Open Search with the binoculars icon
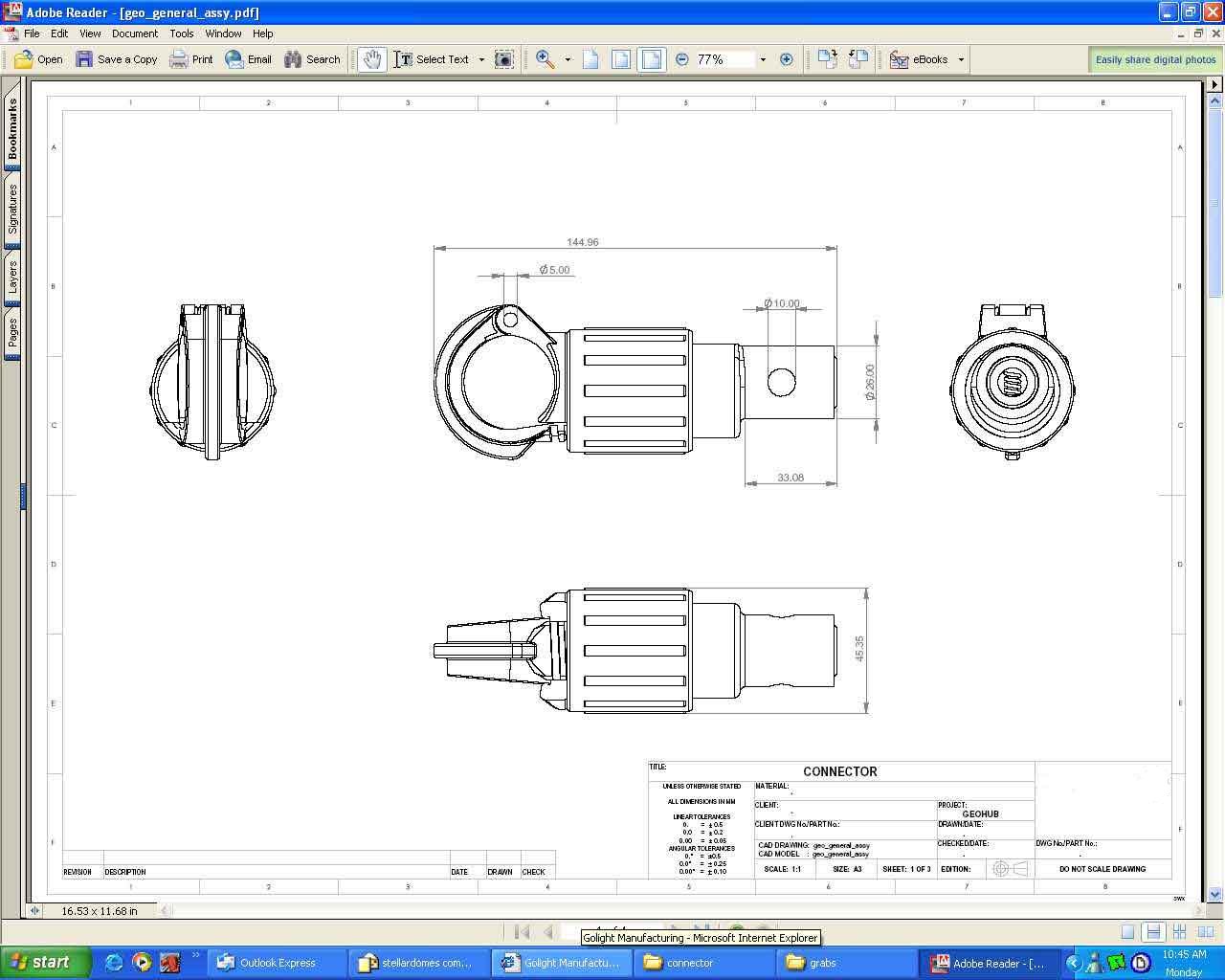The width and height of the screenshot is (1225, 980). tap(312, 59)
